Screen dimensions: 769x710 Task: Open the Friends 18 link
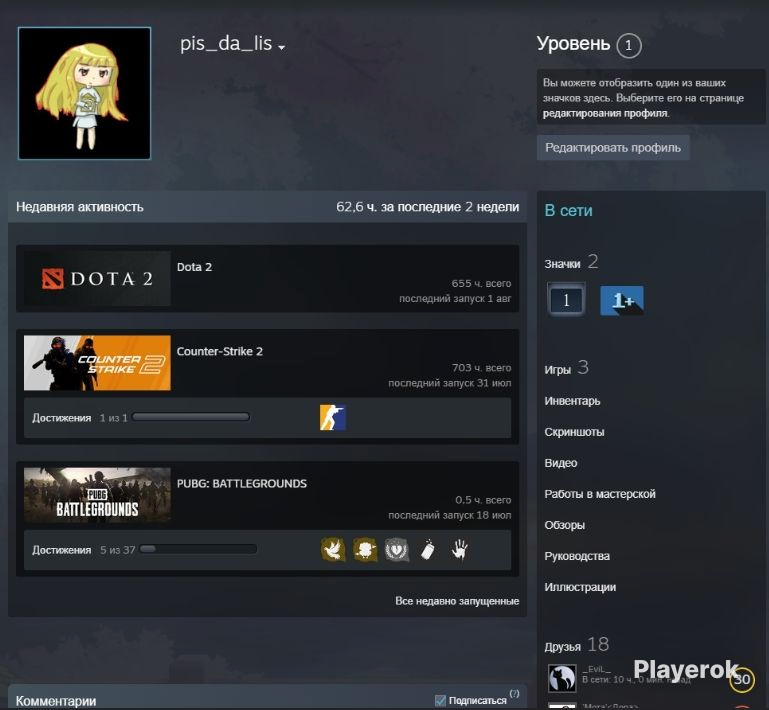(x=576, y=645)
